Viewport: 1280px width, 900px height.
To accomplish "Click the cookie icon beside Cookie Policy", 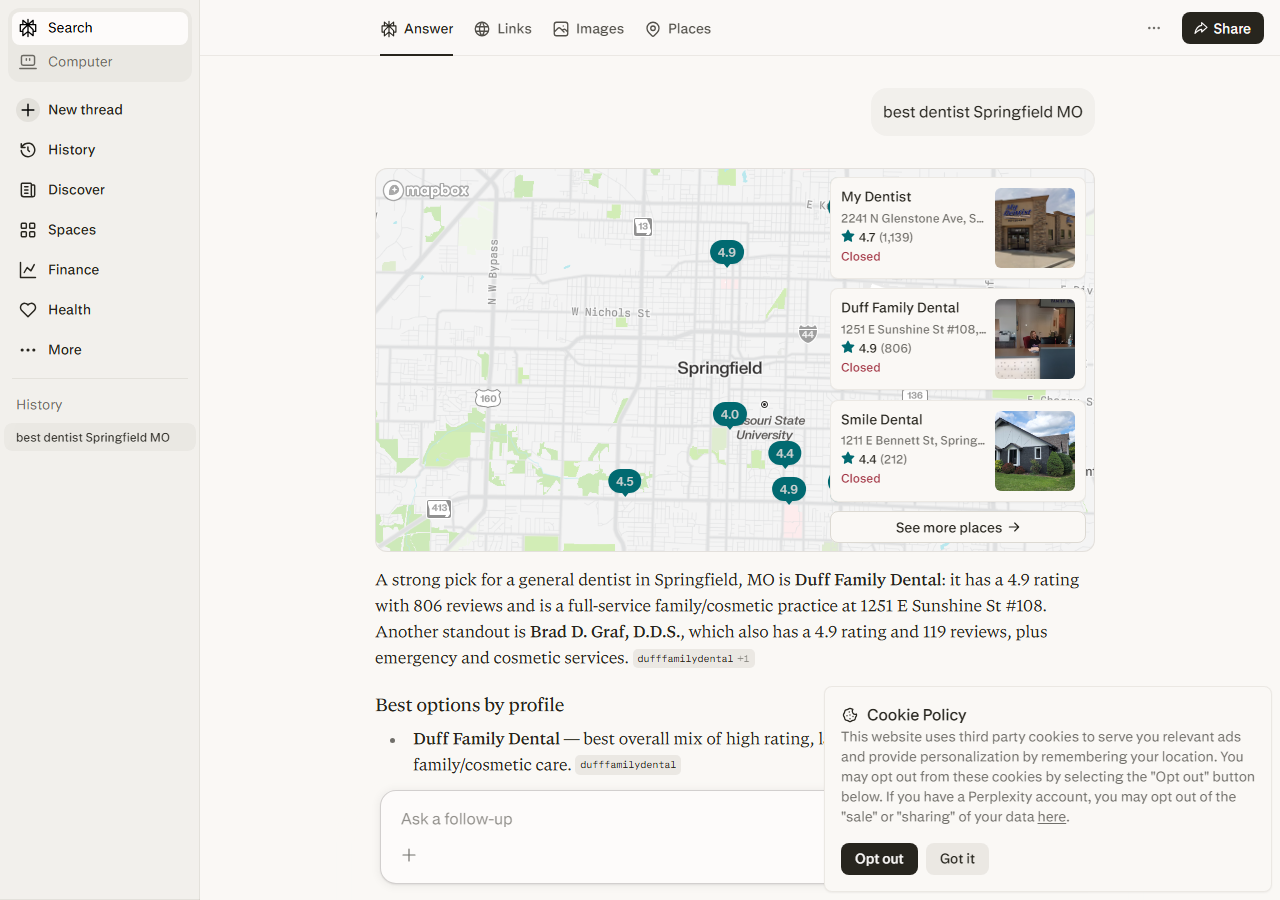I will click(850, 715).
